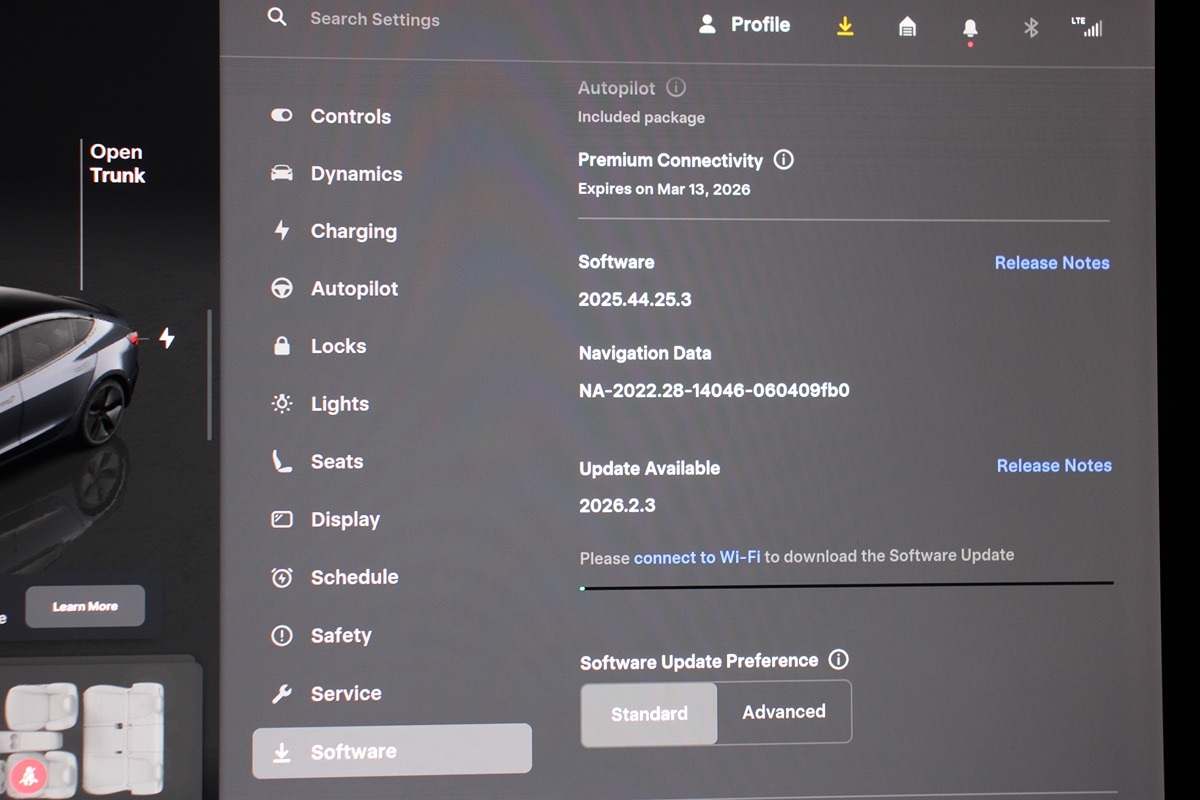Click Release Notes for current software
This screenshot has width=1200, height=800.
click(1052, 263)
